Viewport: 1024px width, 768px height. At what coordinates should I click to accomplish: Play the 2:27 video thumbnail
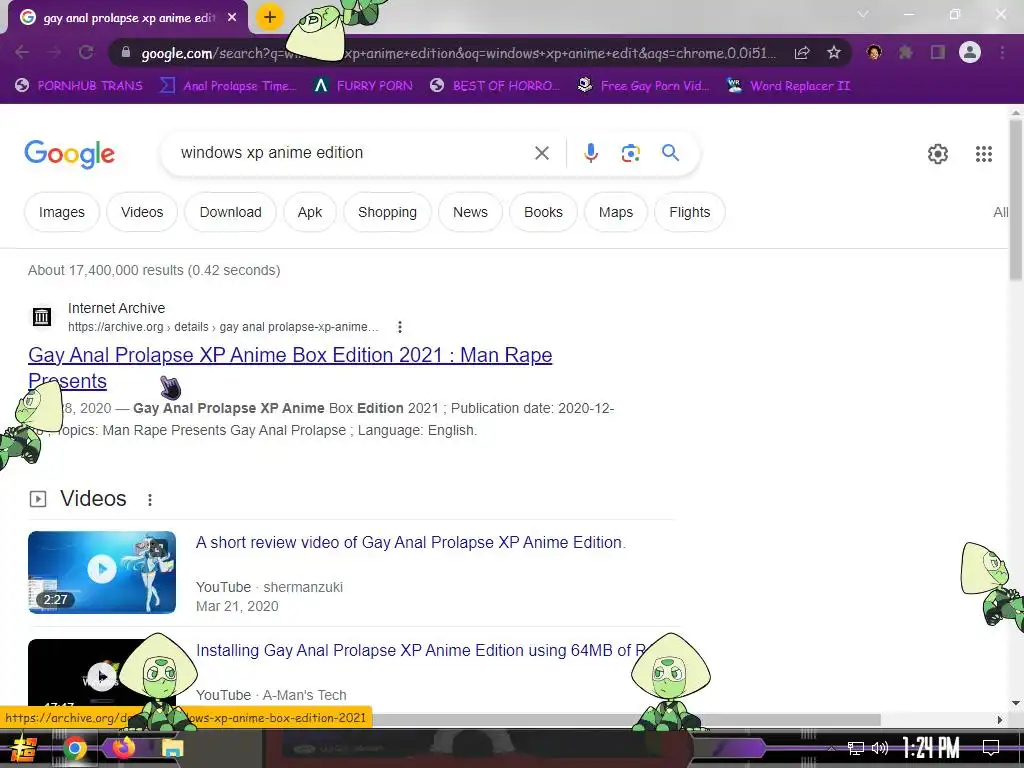(x=102, y=572)
